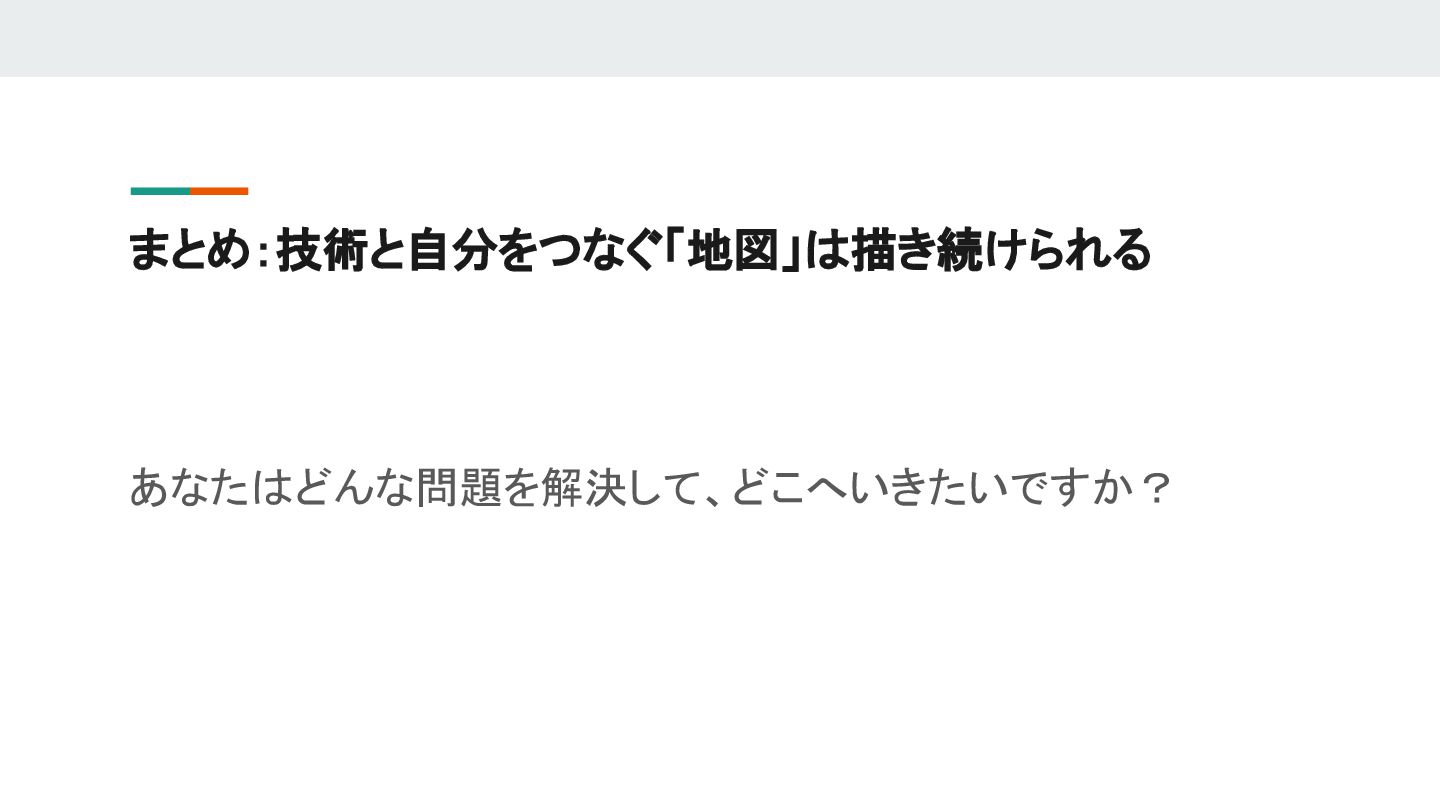Viewport: 1440px width, 810px height.
Task: Click the teal accent bar above the title
Action: point(160,191)
